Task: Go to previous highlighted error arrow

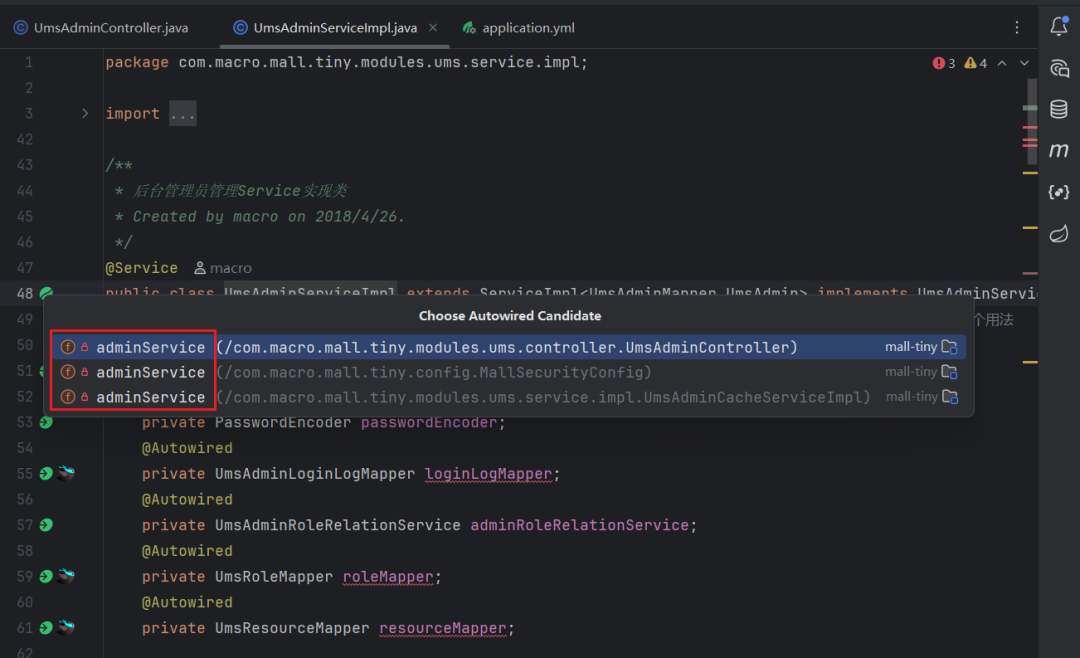Action: coord(1004,63)
